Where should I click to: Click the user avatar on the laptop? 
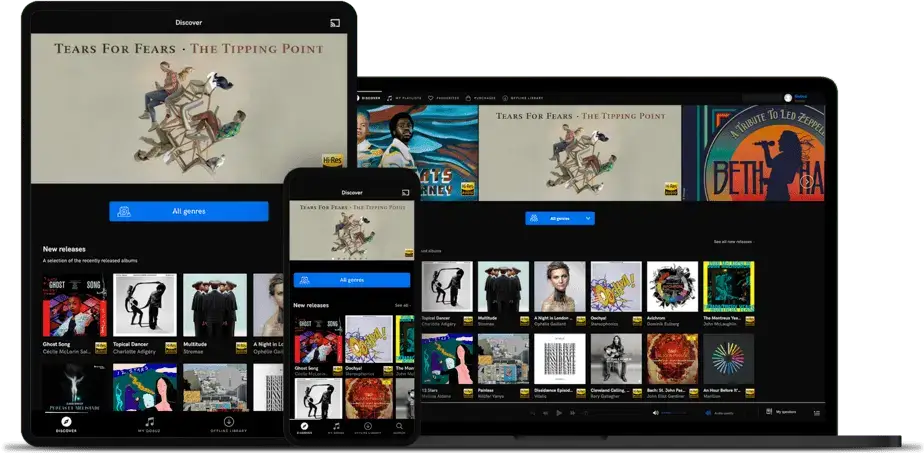click(788, 98)
